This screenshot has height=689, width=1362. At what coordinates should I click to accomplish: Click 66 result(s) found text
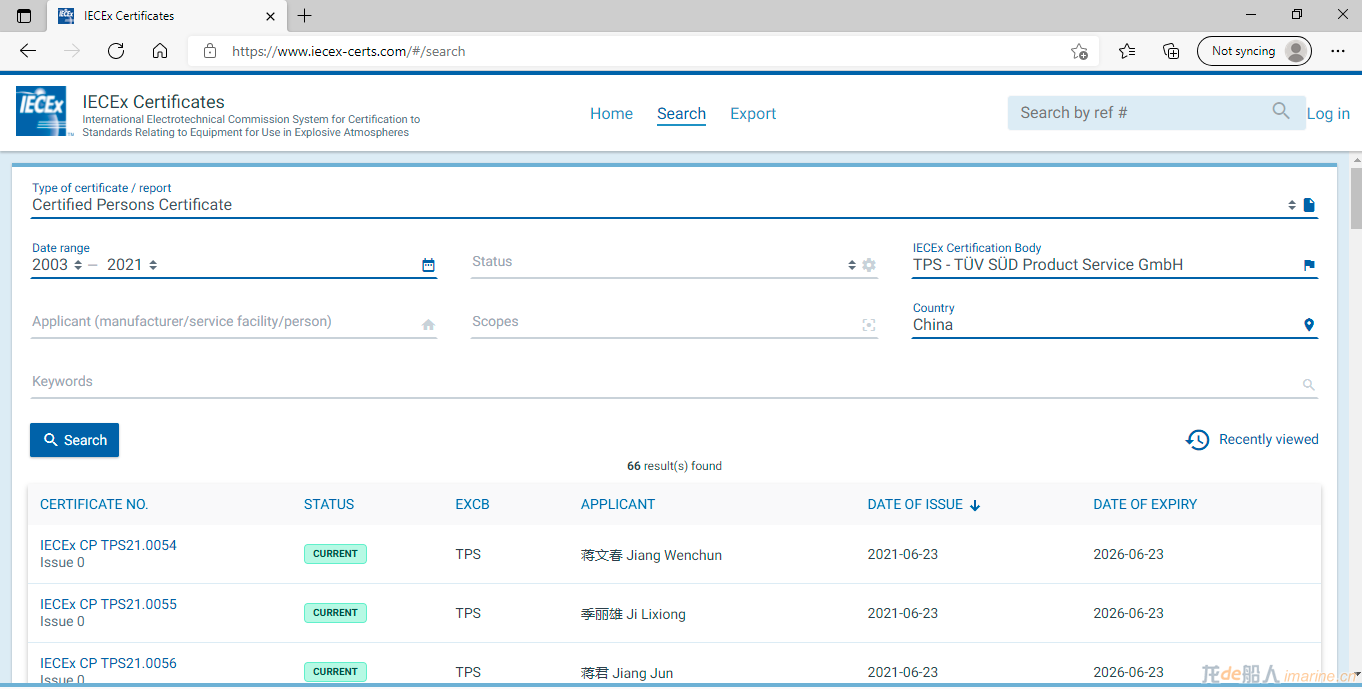(x=674, y=466)
